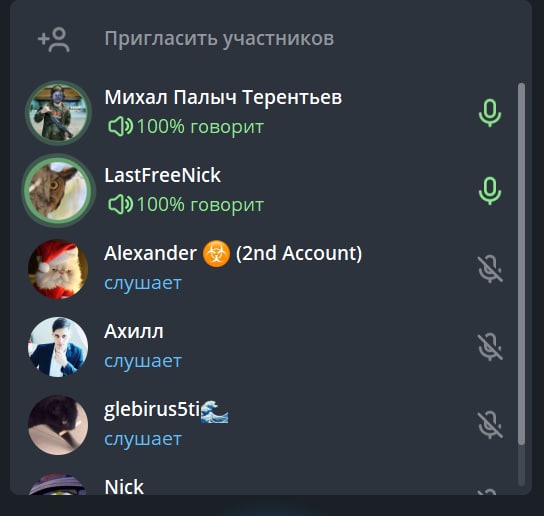Toggle LastFreeNick's green microphone icon

point(490,191)
